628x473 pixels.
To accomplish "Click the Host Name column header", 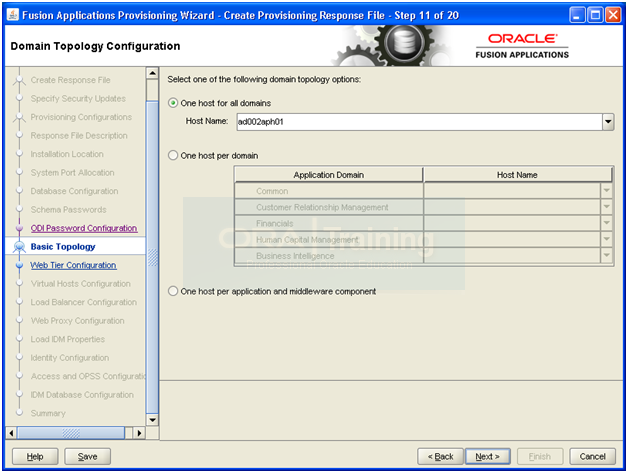I will [x=517, y=175].
